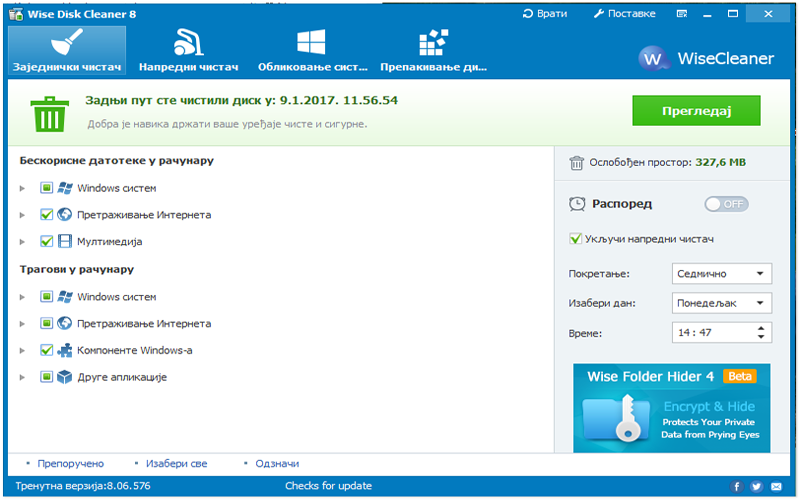The height and width of the screenshot is (500, 800).
Task: Uncheck the Мултимедија checkbox
Action: point(46,241)
